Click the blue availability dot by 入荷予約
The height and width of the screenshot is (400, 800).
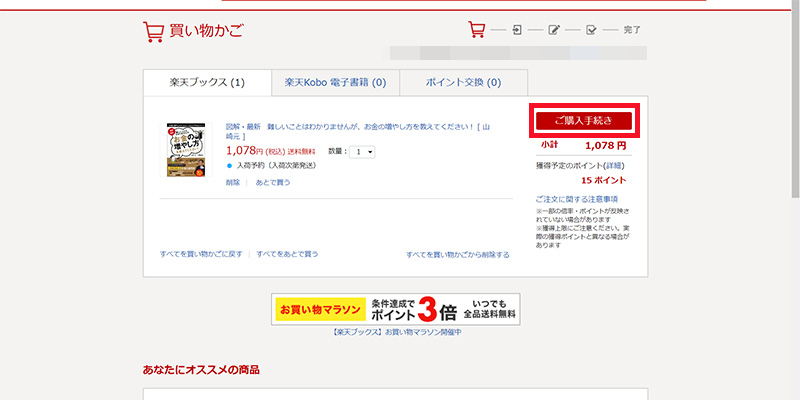229,165
